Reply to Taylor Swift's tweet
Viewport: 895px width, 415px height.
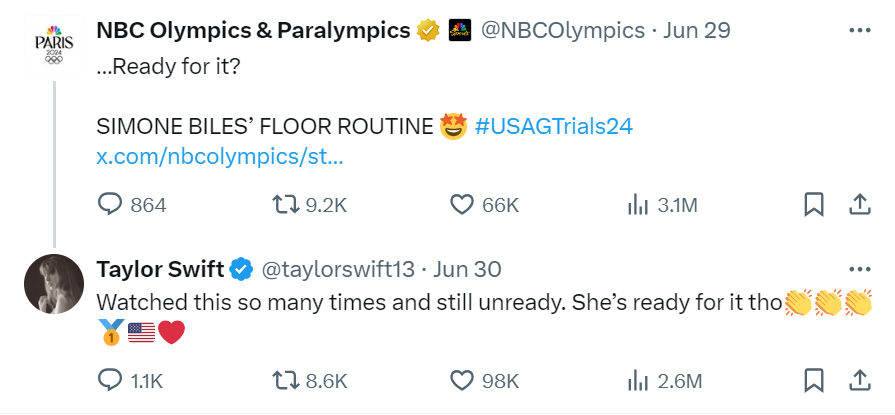coord(109,381)
